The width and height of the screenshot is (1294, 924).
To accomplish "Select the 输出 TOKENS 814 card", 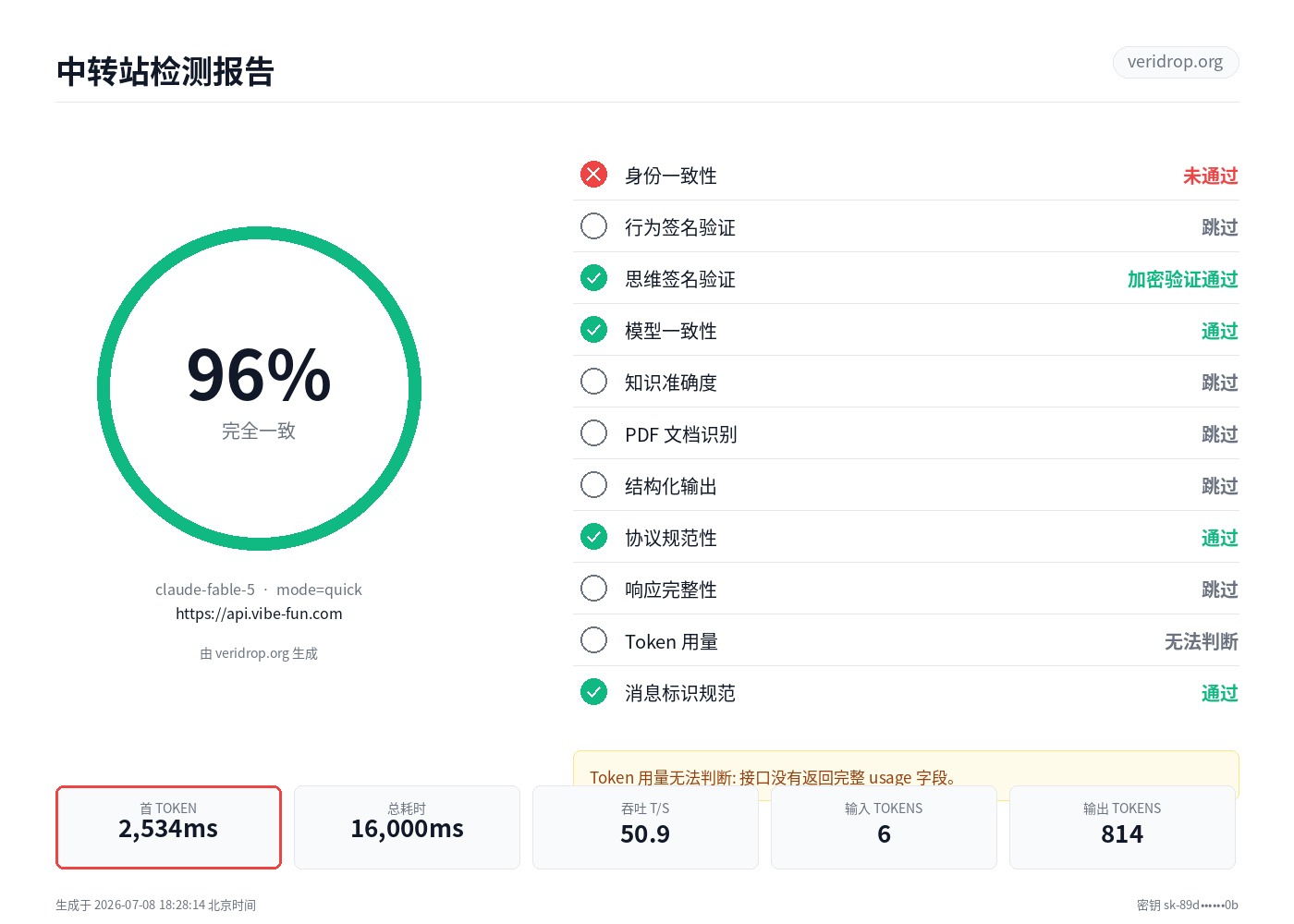I will (x=1122, y=827).
